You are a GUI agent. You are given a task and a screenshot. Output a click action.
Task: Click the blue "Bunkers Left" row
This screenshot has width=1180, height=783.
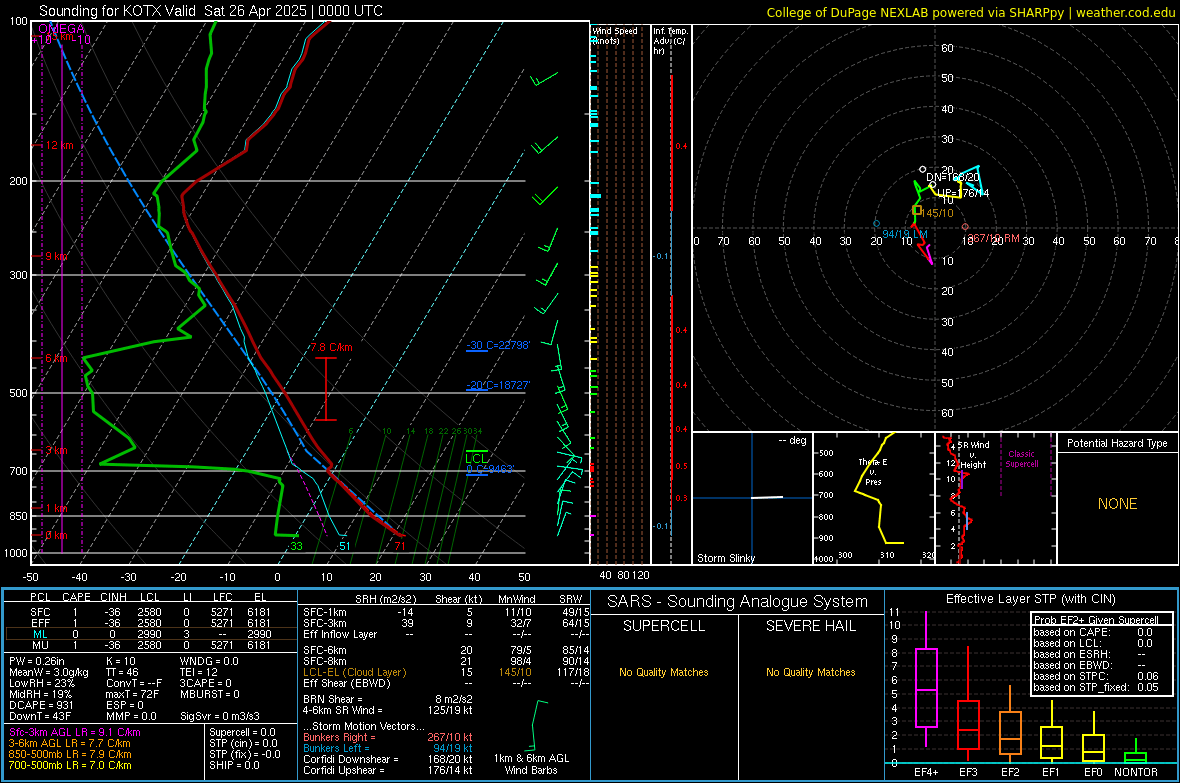(388, 748)
